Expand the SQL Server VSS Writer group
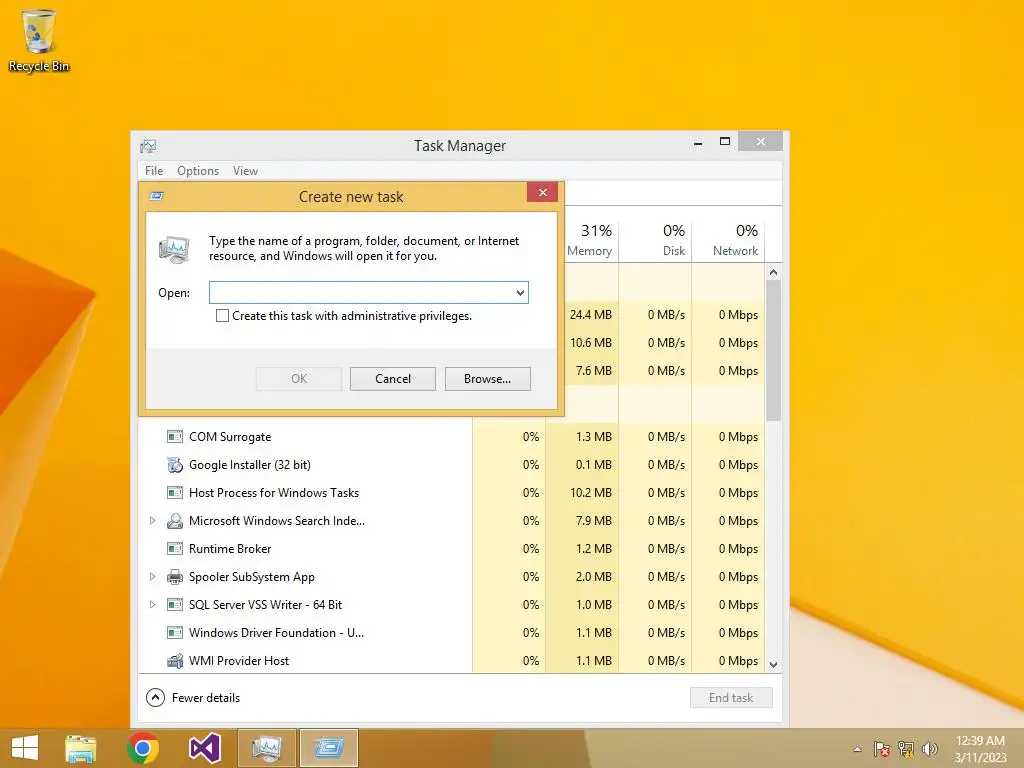 152,605
